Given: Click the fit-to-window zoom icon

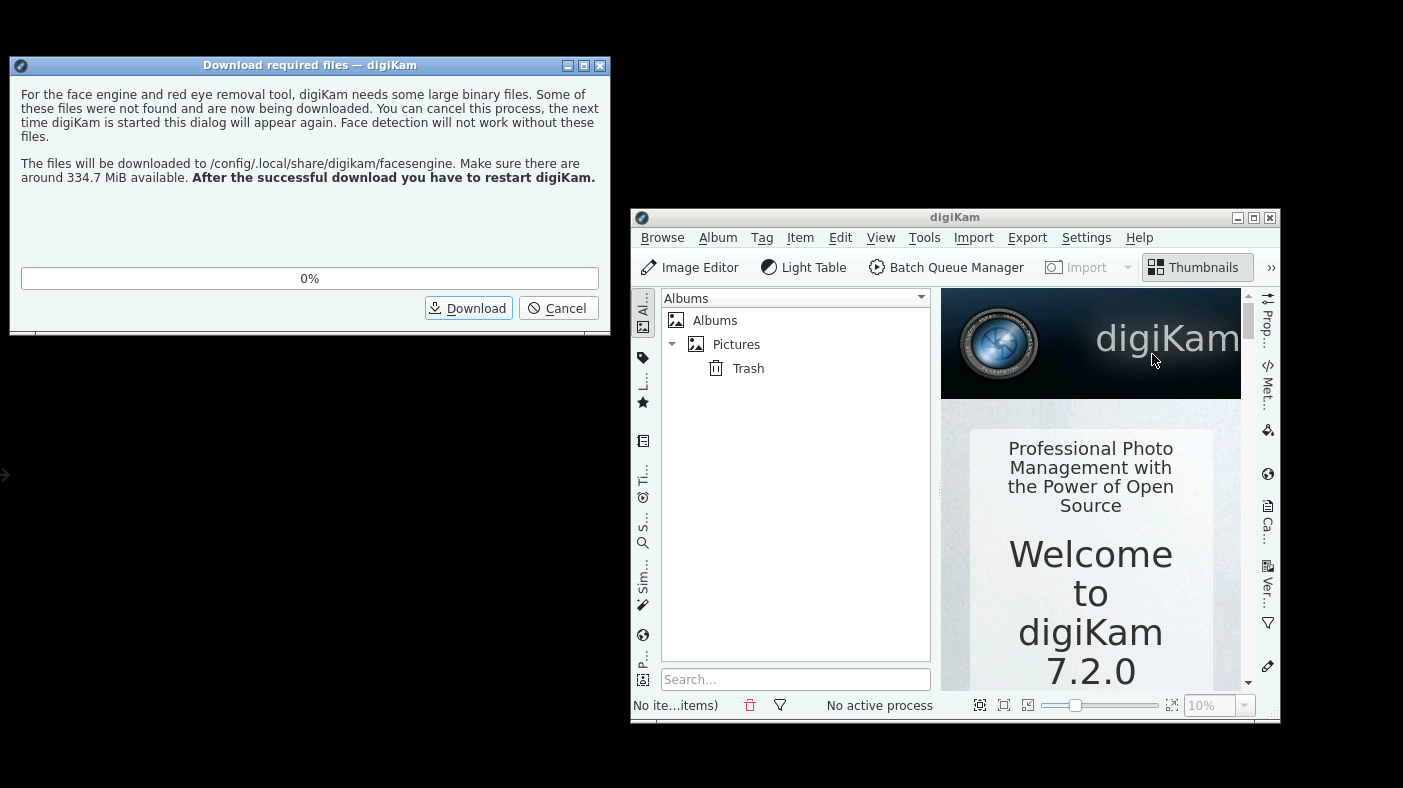Looking at the screenshot, I should tap(1004, 705).
